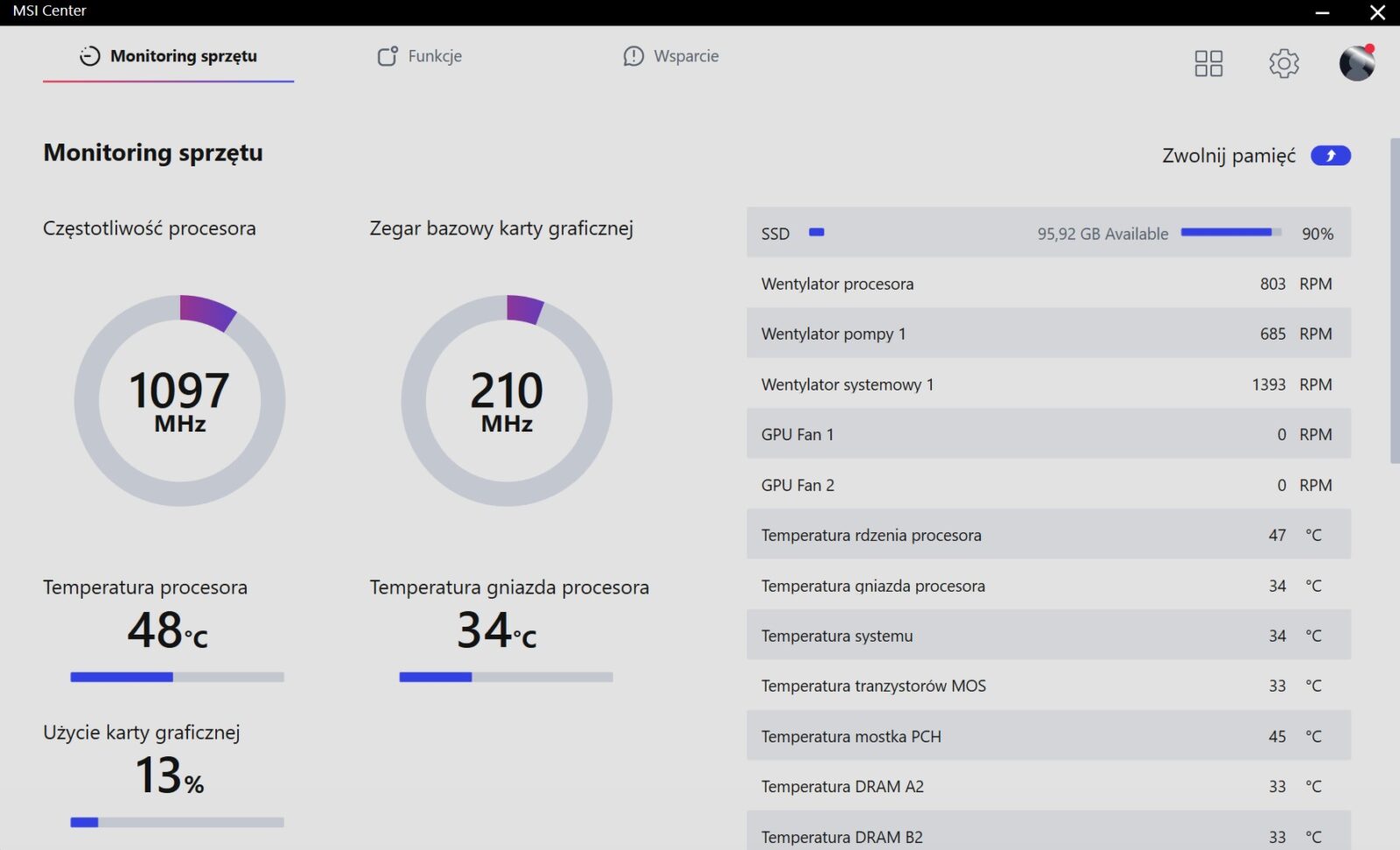1400x850 pixels.
Task: Click the 1097 MHz processor frequency gauge
Action: coord(179,401)
